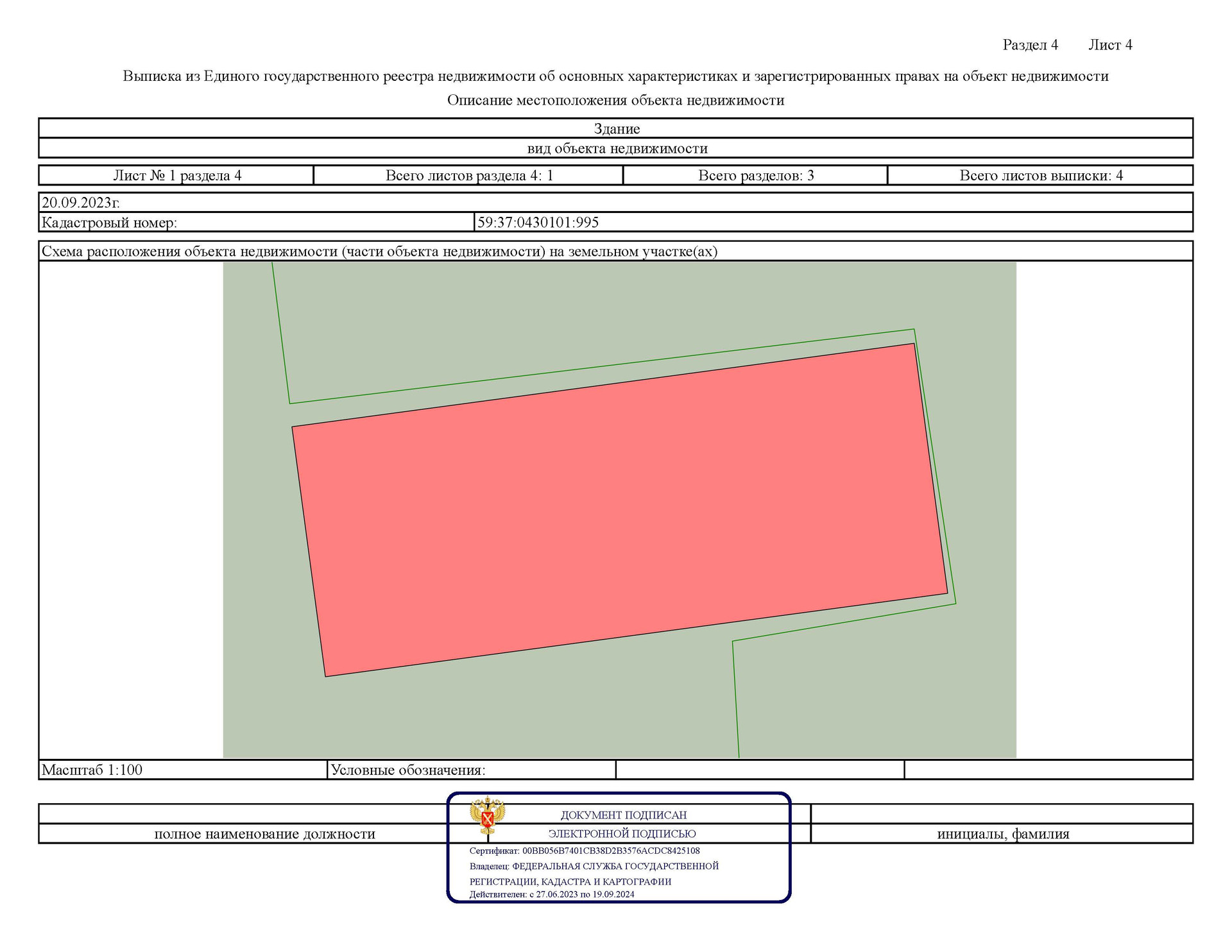The height and width of the screenshot is (952, 1232).
Task: Click the cadastral number 59:37:0430101:995
Action: click(538, 223)
